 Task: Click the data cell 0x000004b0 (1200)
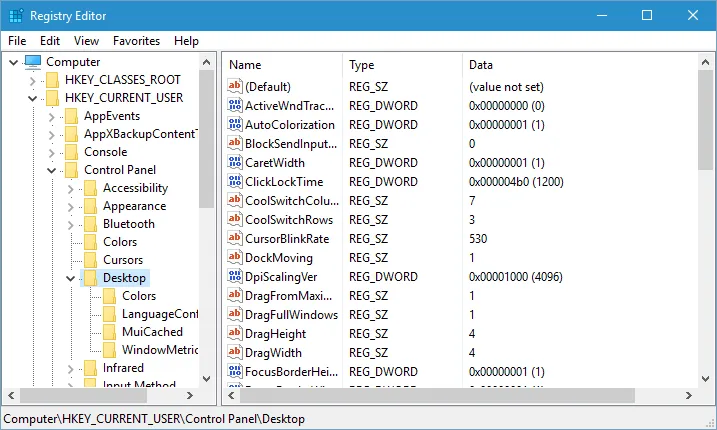pyautogui.click(x=516, y=182)
